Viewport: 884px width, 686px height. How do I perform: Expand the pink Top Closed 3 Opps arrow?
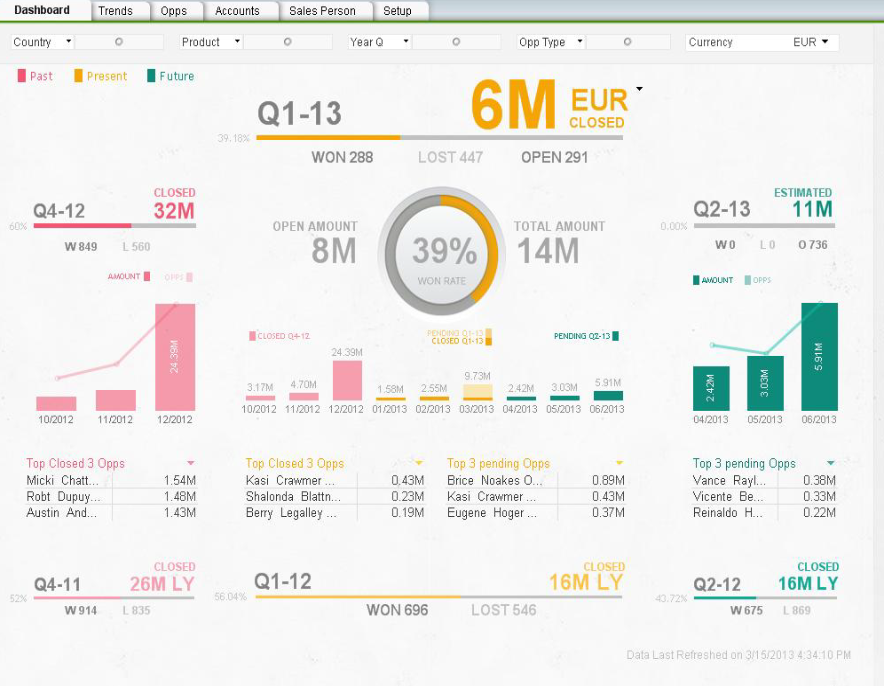click(191, 463)
